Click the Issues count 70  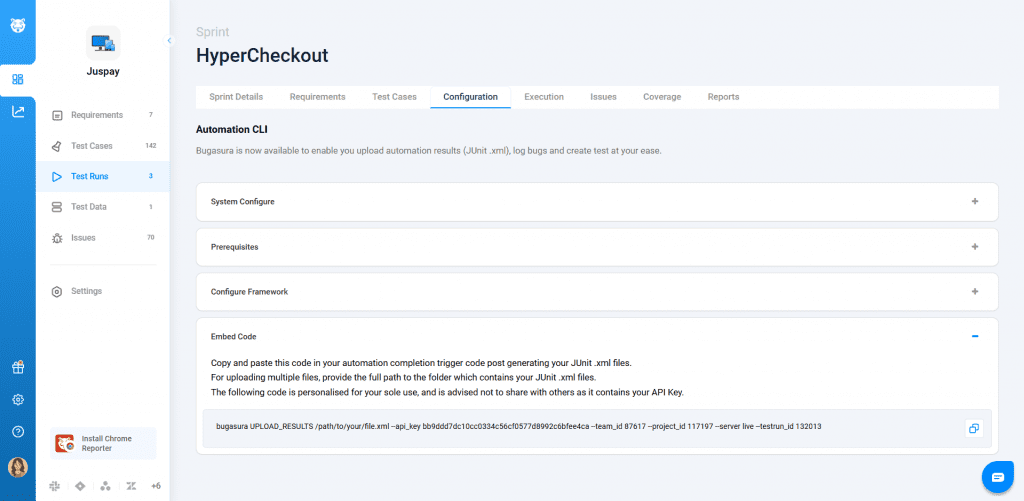(x=151, y=238)
